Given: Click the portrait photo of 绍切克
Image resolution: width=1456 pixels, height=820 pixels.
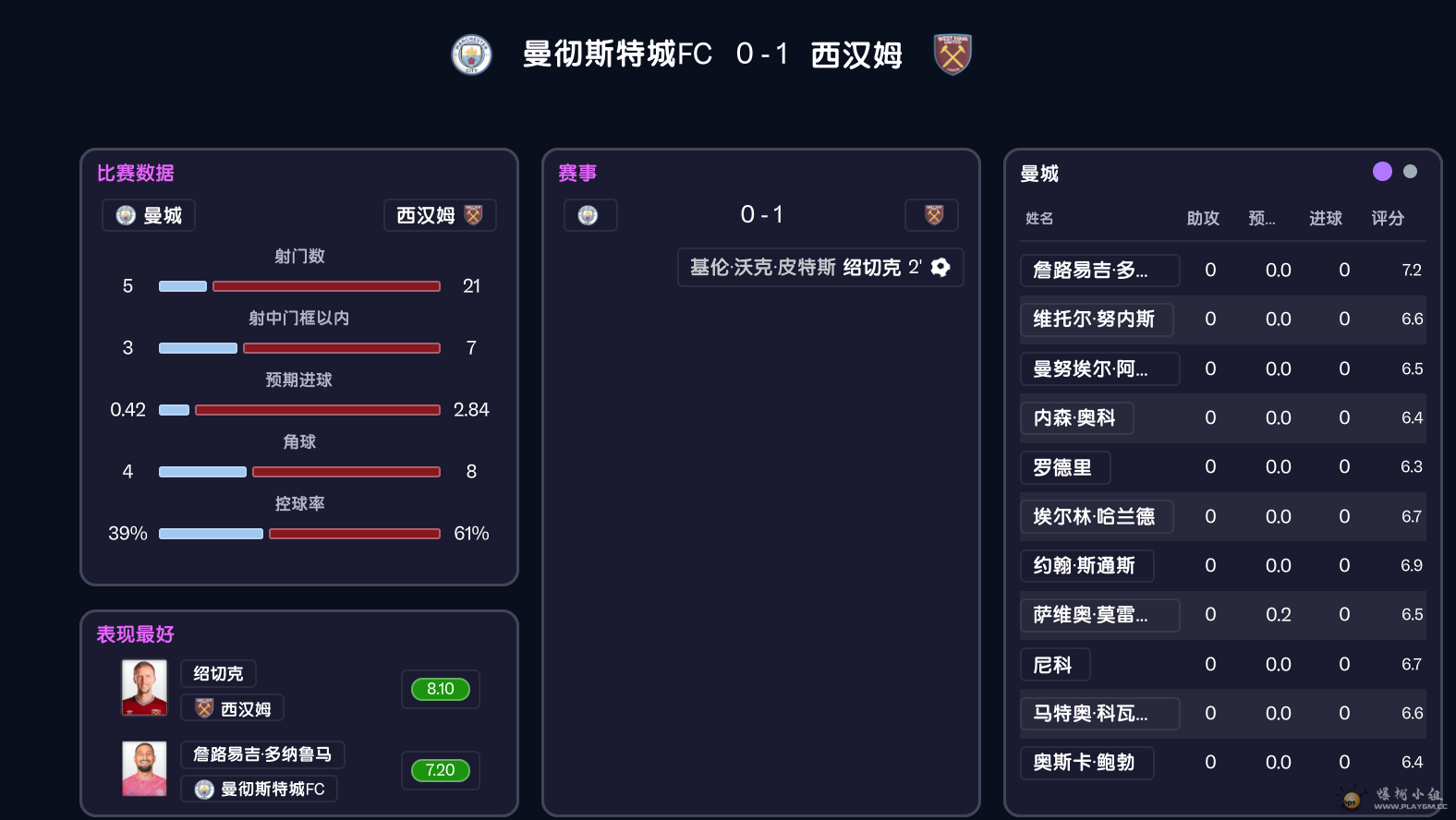Looking at the screenshot, I should (x=144, y=688).
